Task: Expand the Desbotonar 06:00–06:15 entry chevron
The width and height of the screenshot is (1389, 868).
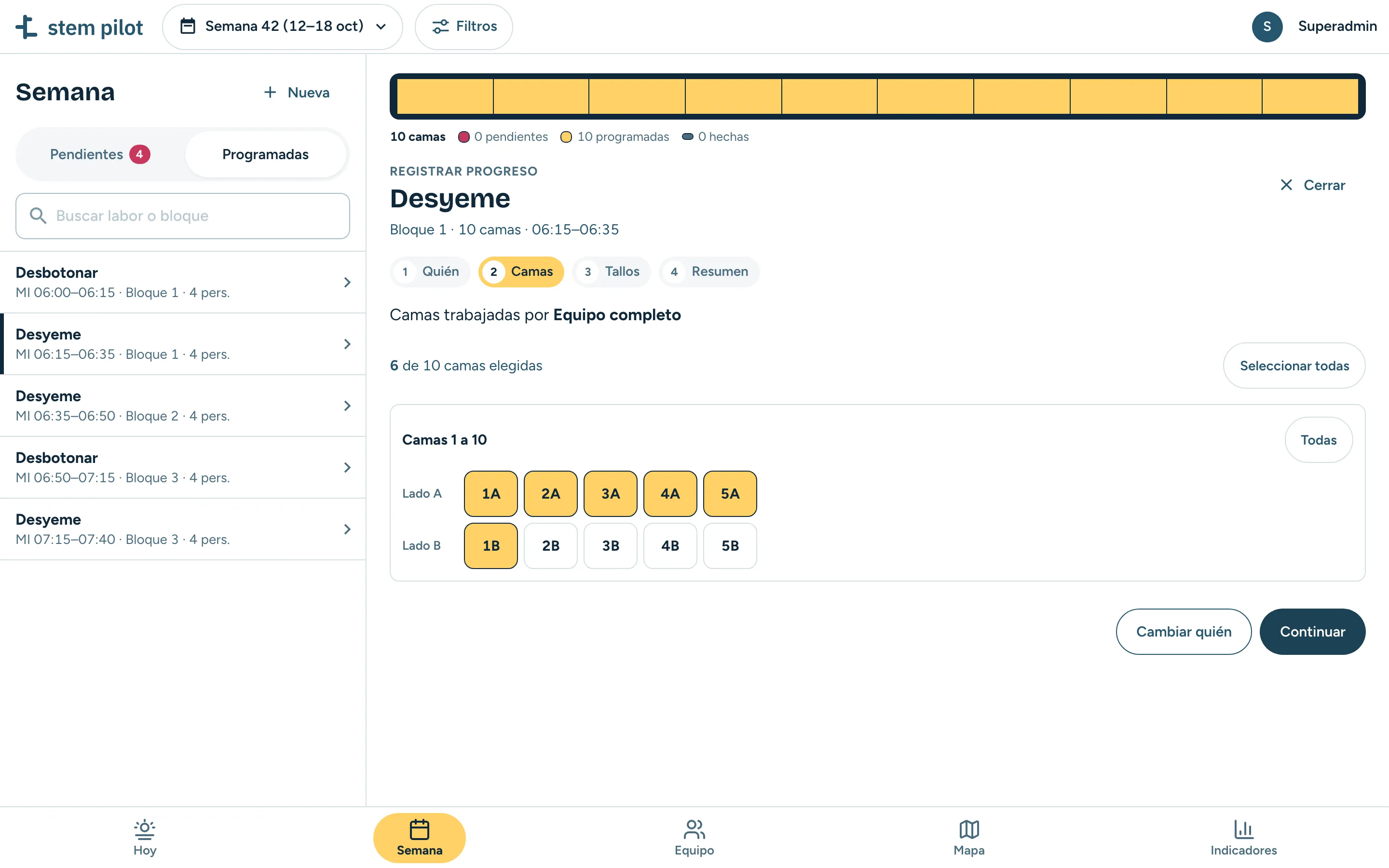Action: click(347, 282)
